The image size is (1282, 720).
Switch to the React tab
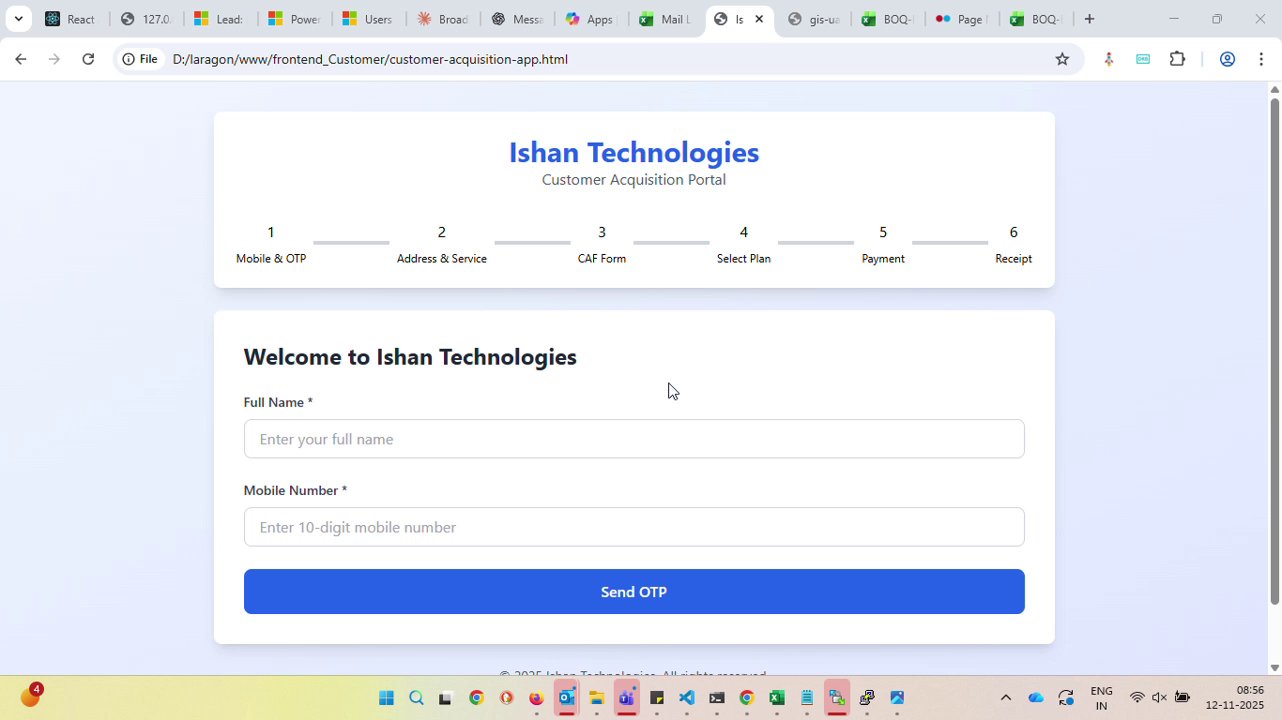[x=70, y=19]
